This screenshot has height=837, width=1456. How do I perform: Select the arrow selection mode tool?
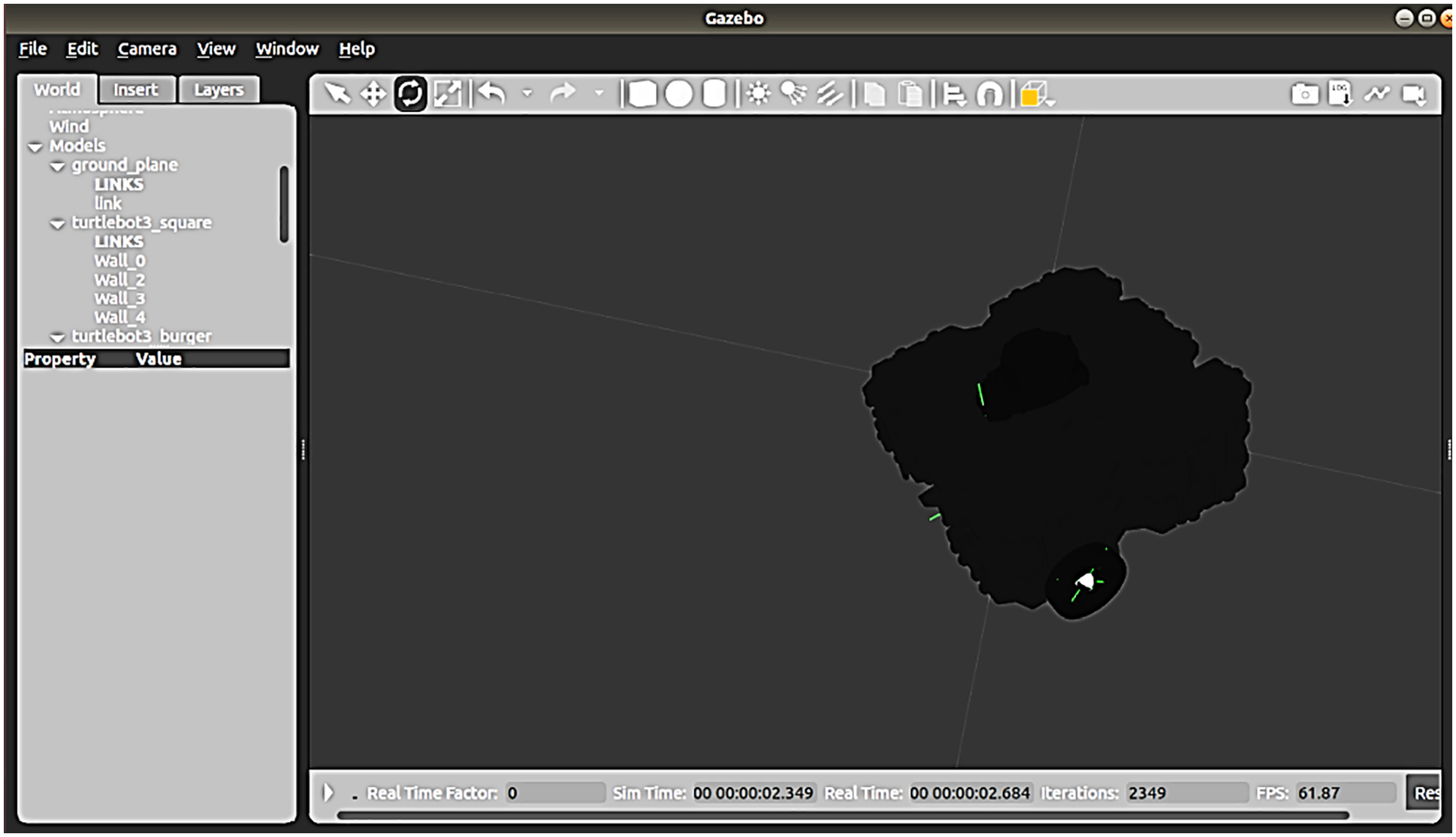click(x=337, y=94)
